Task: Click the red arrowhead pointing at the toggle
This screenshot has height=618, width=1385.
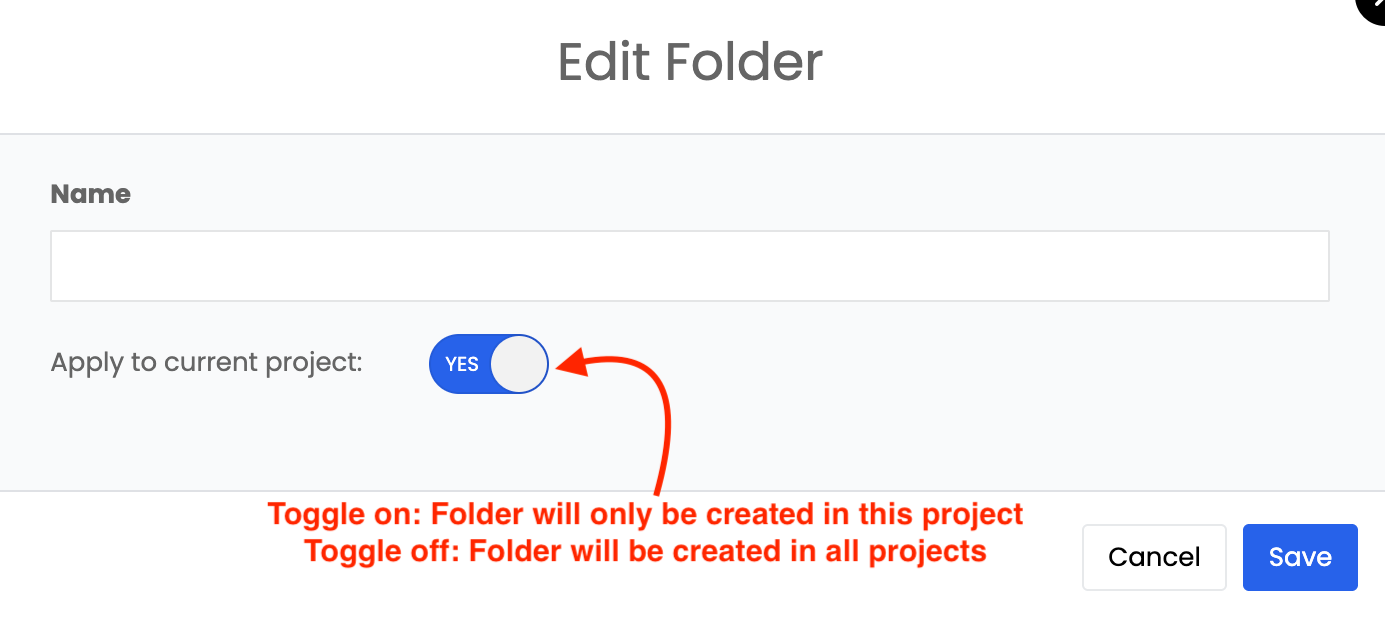Action: coord(572,364)
